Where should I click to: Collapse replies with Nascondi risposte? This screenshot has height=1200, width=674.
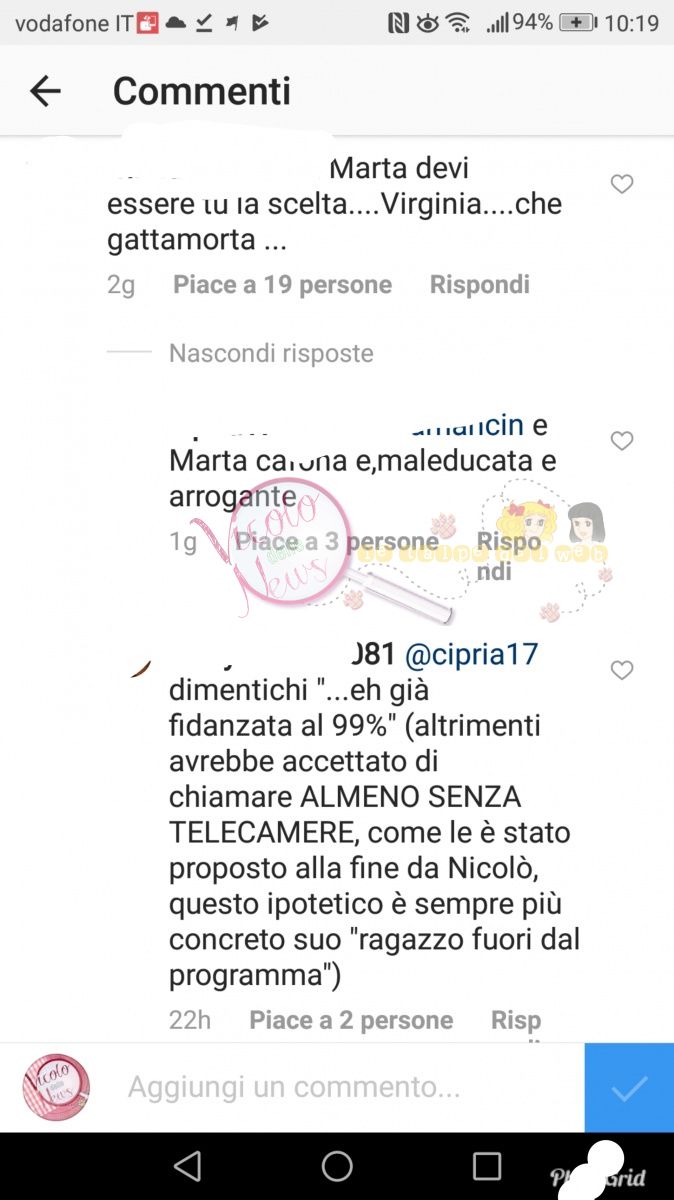(x=271, y=353)
